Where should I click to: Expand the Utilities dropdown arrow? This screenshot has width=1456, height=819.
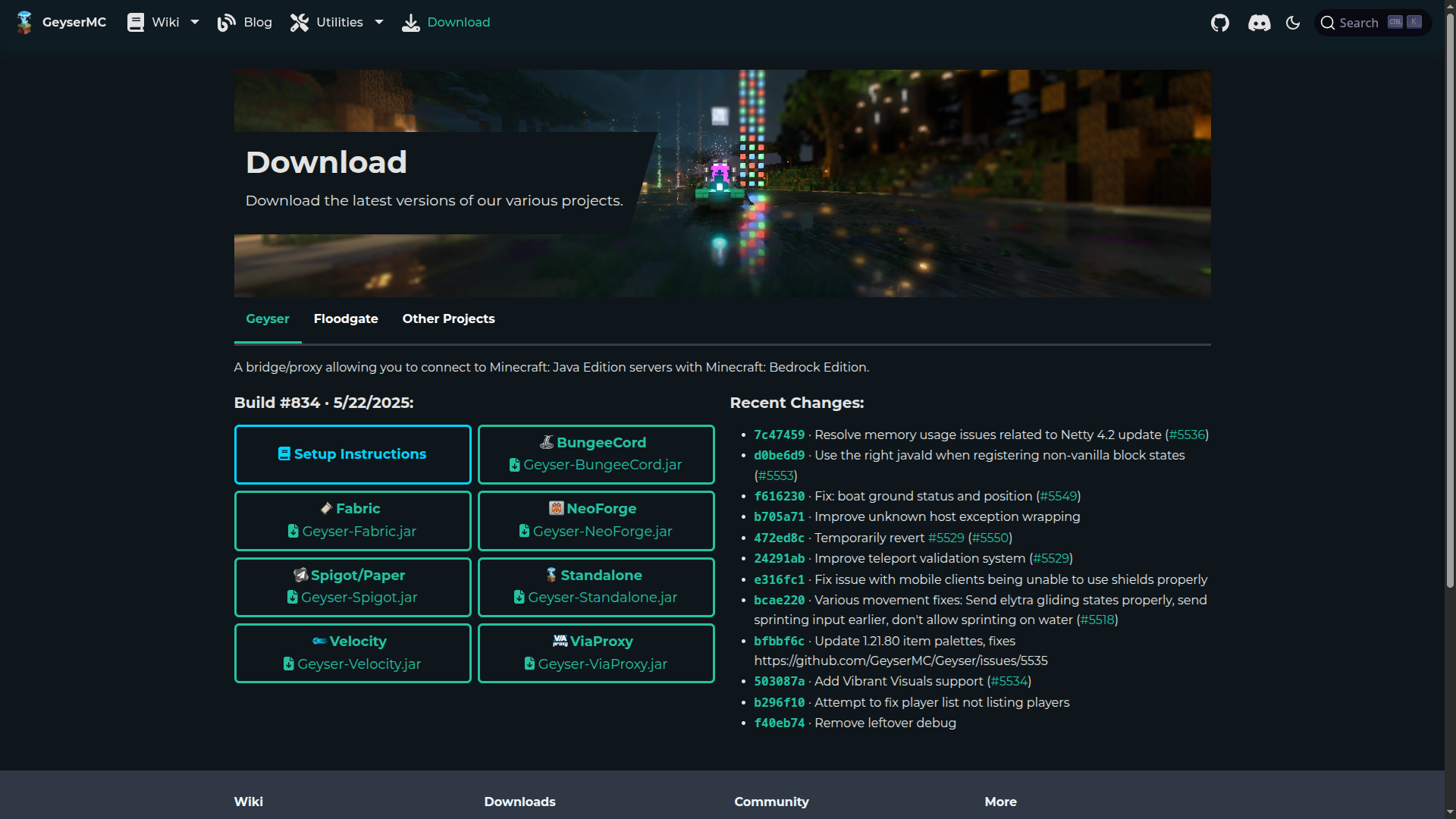point(379,23)
